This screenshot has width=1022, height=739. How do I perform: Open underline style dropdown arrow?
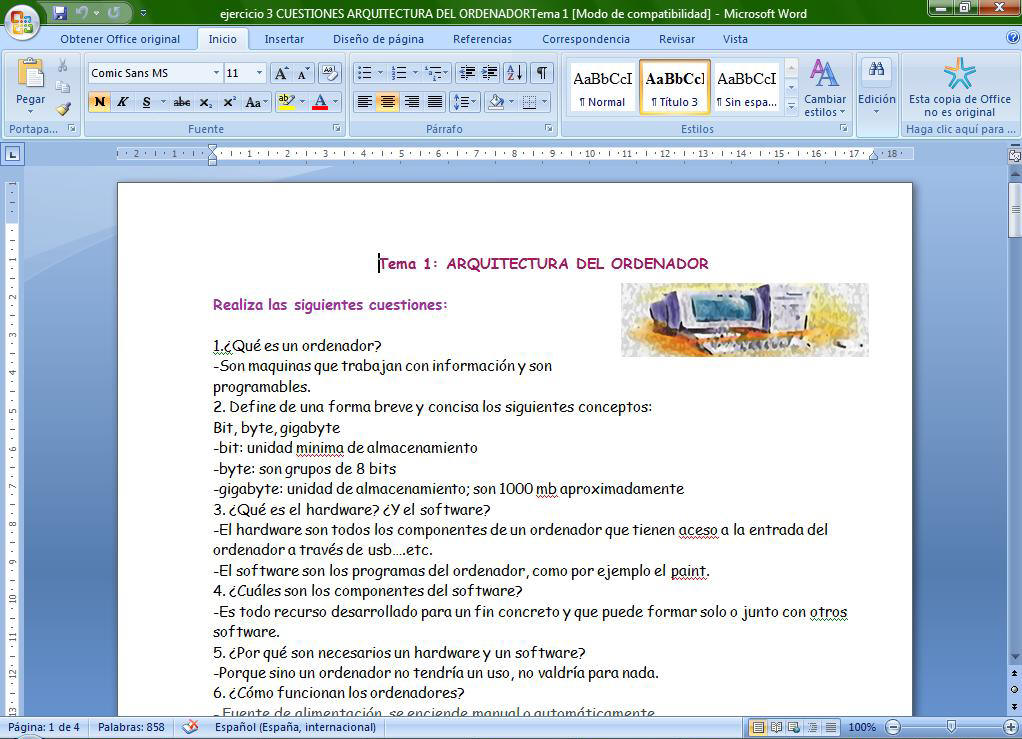pyautogui.click(x=163, y=102)
